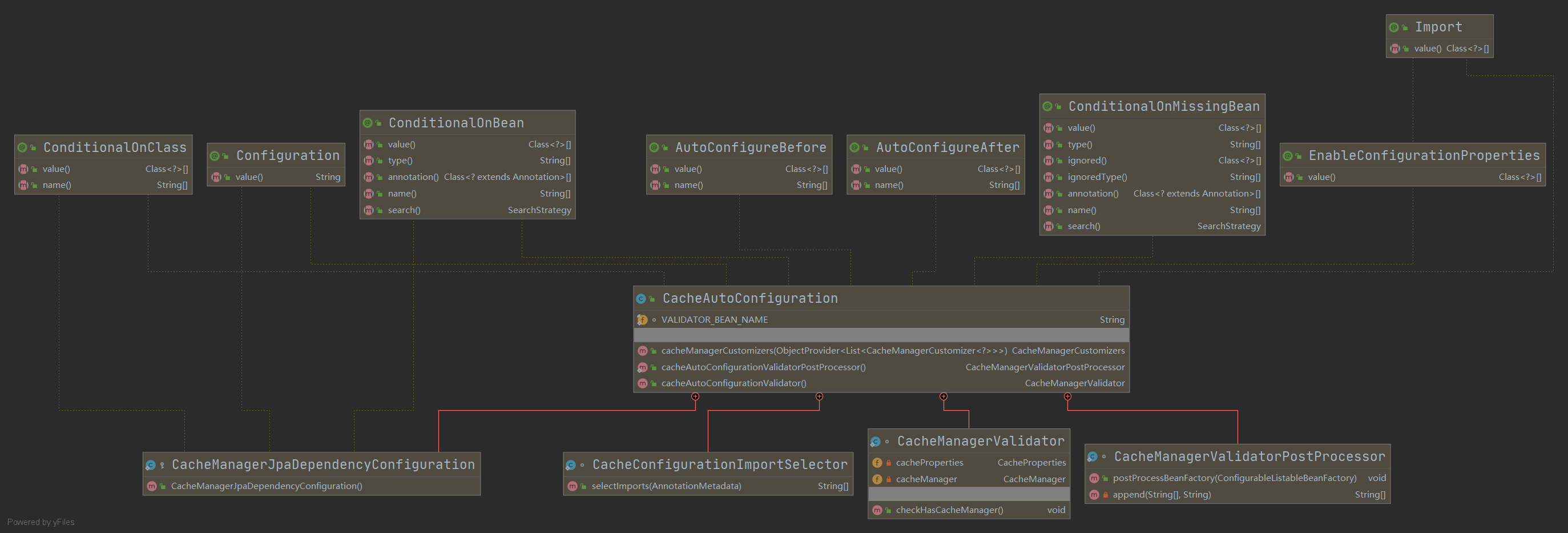Click the class icon beside CacheConfigurationImportSelector

point(570,466)
